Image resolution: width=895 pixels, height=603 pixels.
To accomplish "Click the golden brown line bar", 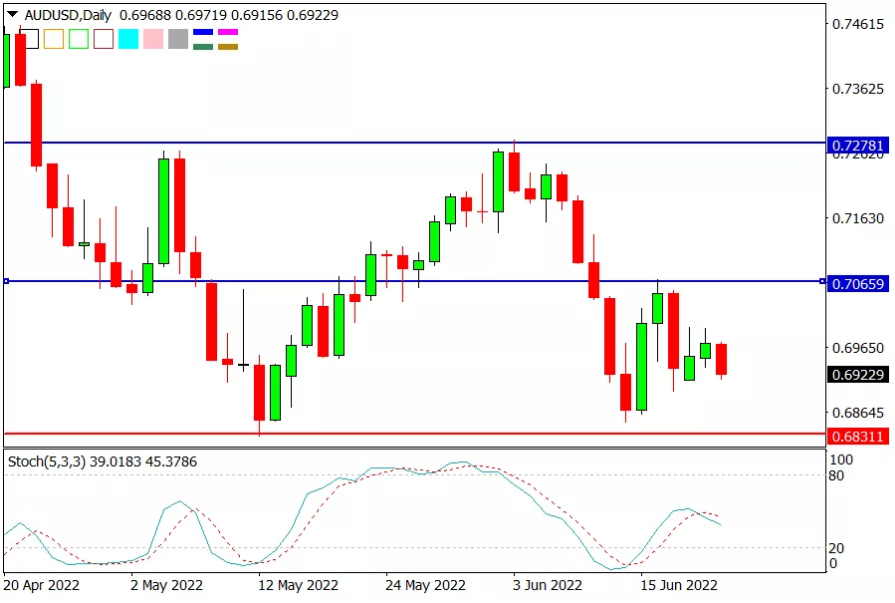I will coord(228,47).
